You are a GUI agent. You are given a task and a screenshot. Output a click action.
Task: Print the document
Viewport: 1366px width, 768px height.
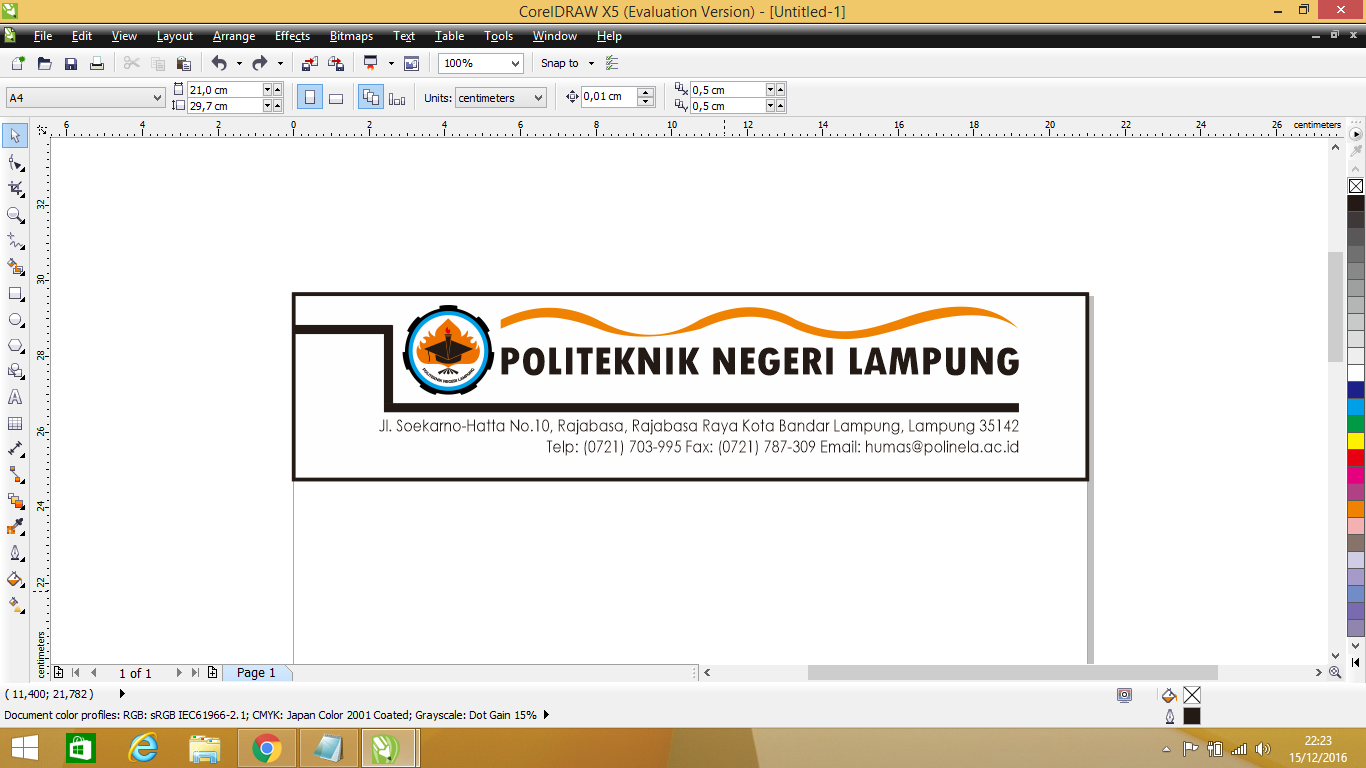(97, 63)
